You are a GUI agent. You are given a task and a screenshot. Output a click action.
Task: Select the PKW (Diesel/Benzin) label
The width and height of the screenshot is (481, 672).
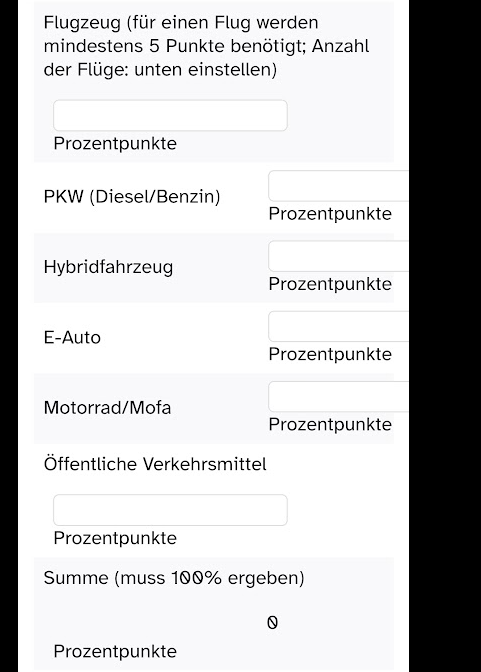pos(132,197)
